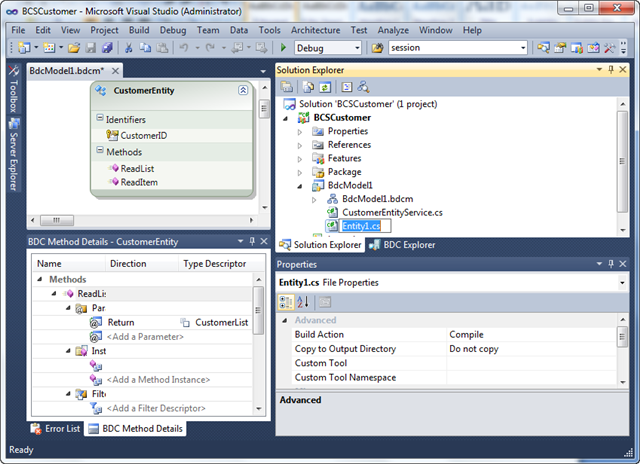
Task: Switch to the Error List tab
Action: [x=56, y=428]
